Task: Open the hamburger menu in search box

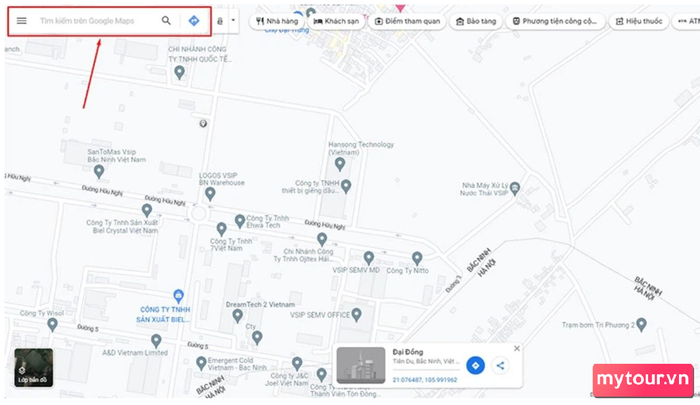Action: [x=21, y=21]
